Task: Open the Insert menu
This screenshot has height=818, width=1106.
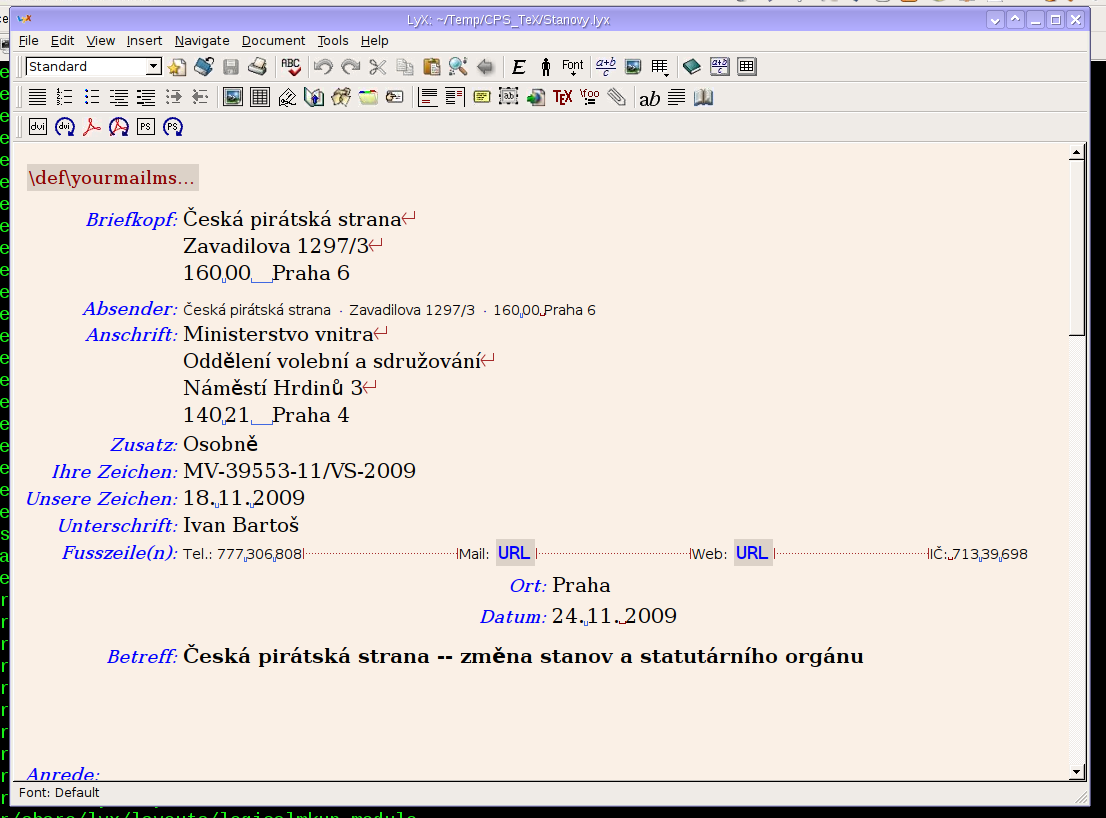Action: tap(144, 41)
